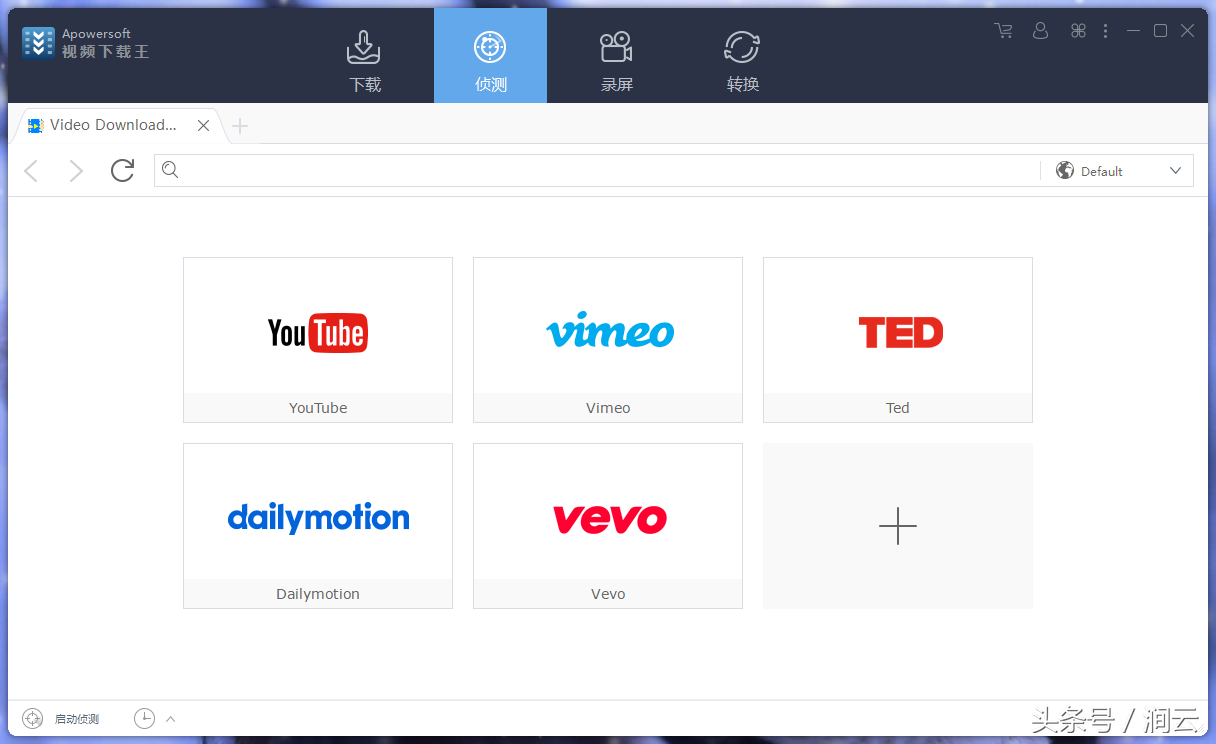The width and height of the screenshot is (1216, 744).
Task: Click the Vevo label text
Action: 608,594
